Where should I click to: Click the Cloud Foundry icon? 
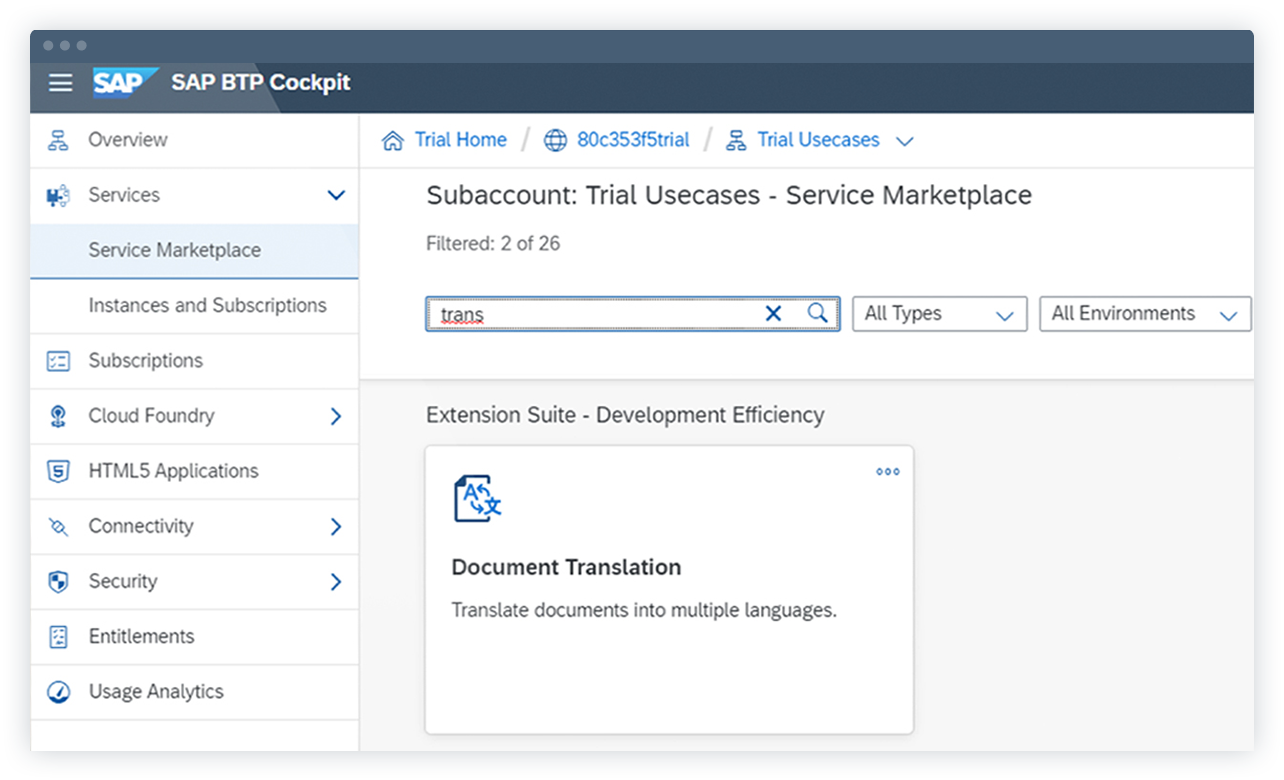[58, 416]
